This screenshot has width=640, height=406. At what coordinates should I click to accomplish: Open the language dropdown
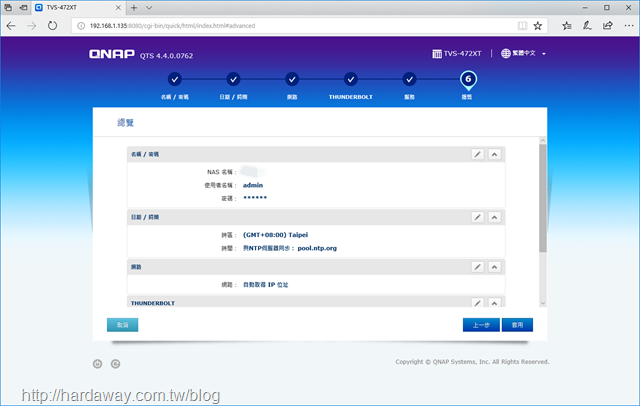coord(524,53)
